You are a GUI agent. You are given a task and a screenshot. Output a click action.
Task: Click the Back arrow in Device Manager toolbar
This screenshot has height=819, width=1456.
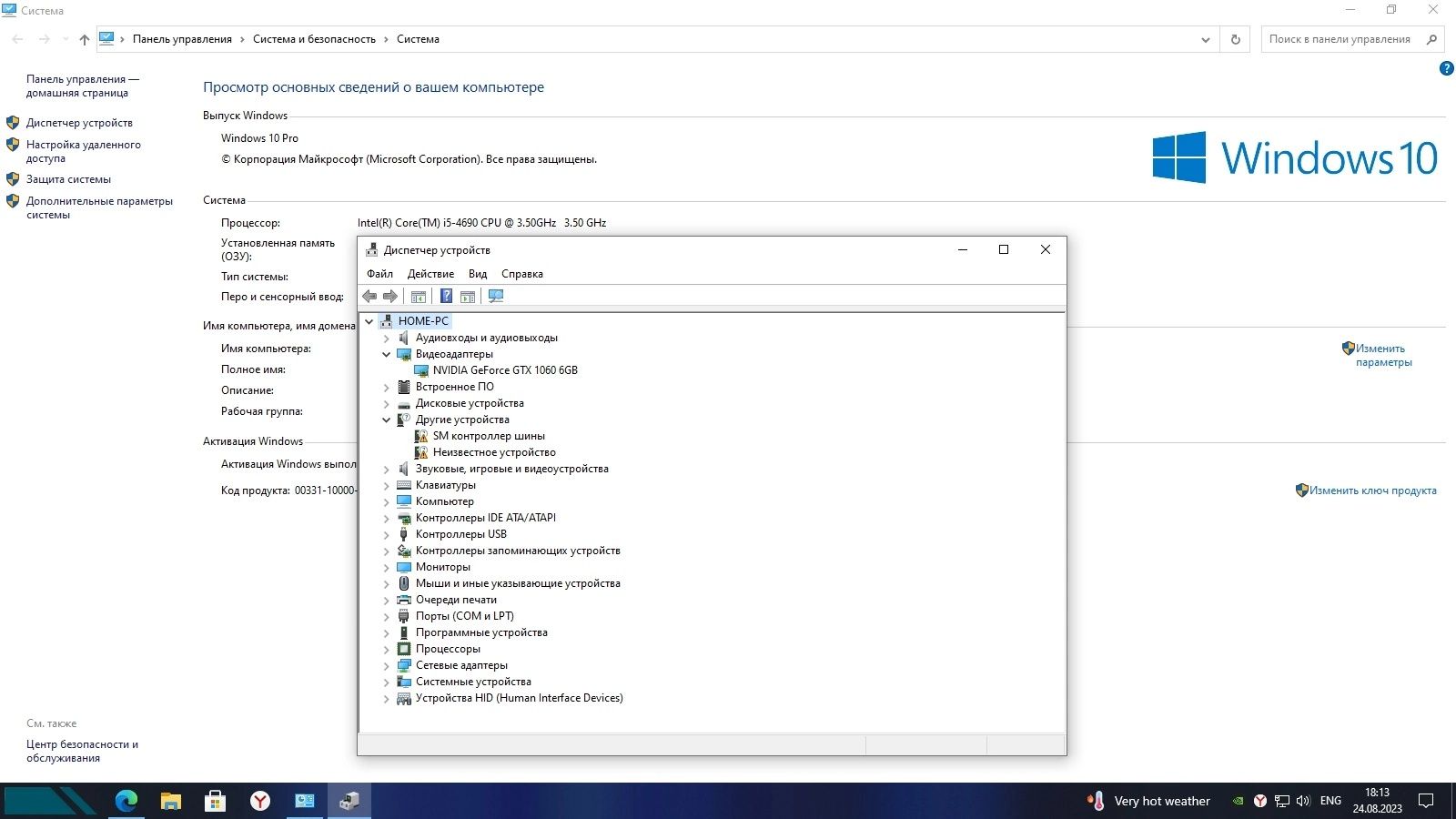[x=369, y=296]
